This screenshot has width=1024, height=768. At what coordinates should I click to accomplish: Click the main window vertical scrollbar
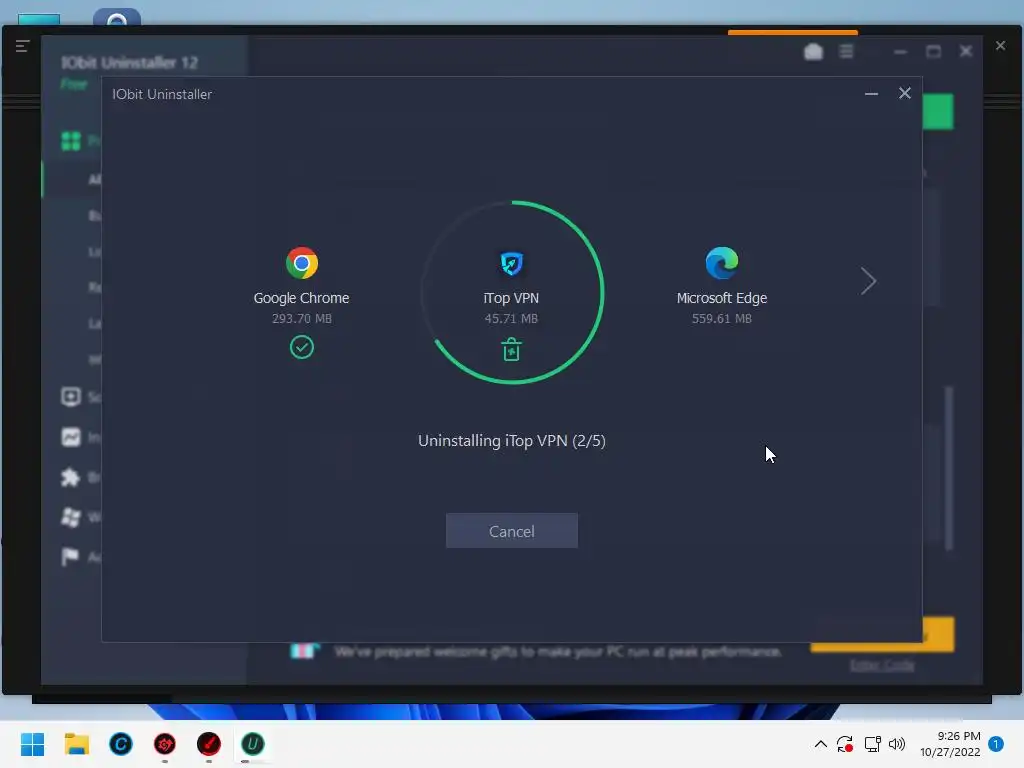tap(949, 468)
